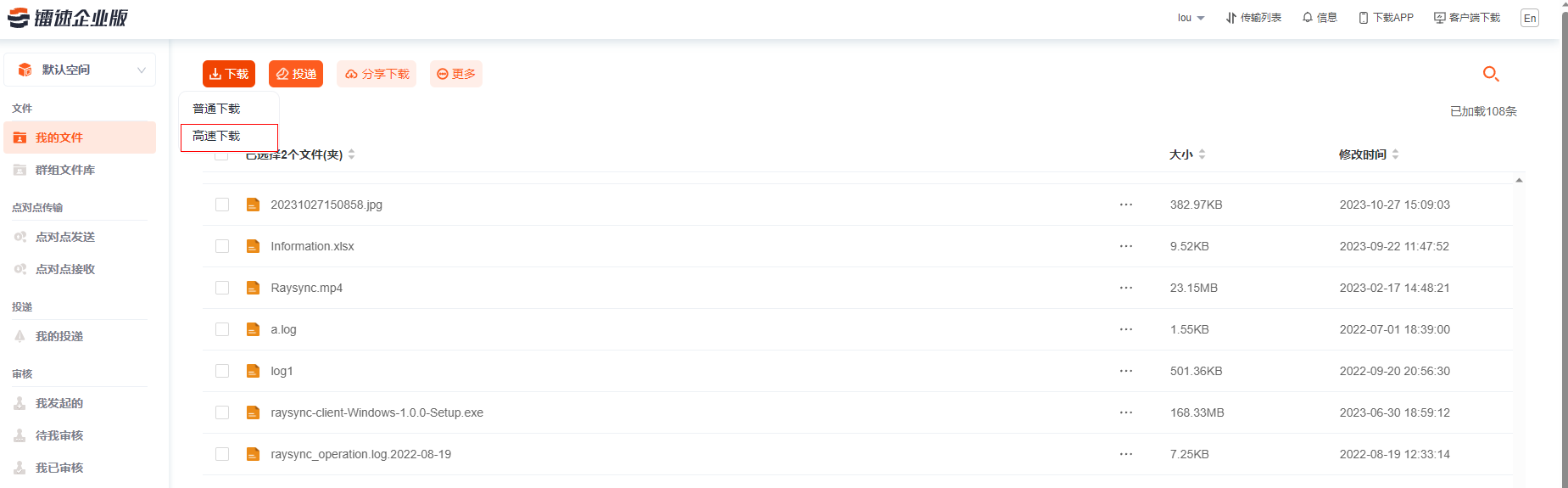
Task: Select the 20231027150858.jpg checkbox
Action: 222,205
